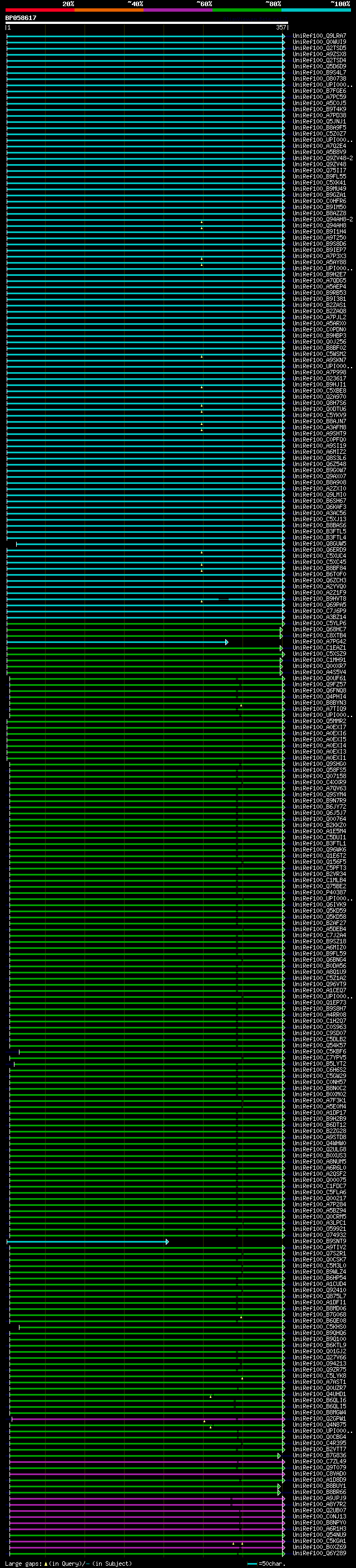The height and width of the screenshot is (1568, 356).
Task: Select hit UniRef100_Q0WUI9
Action: point(319,42)
